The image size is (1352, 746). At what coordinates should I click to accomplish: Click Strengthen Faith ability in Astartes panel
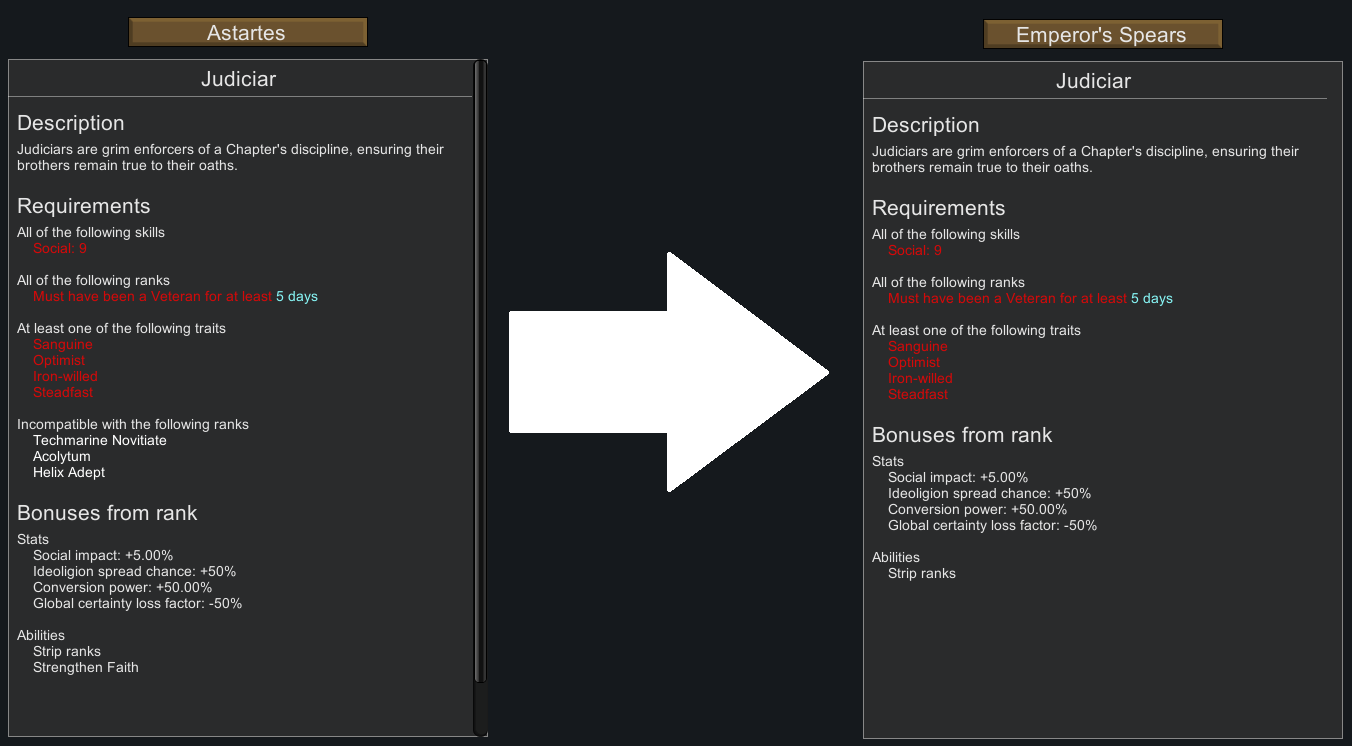[x=86, y=667]
